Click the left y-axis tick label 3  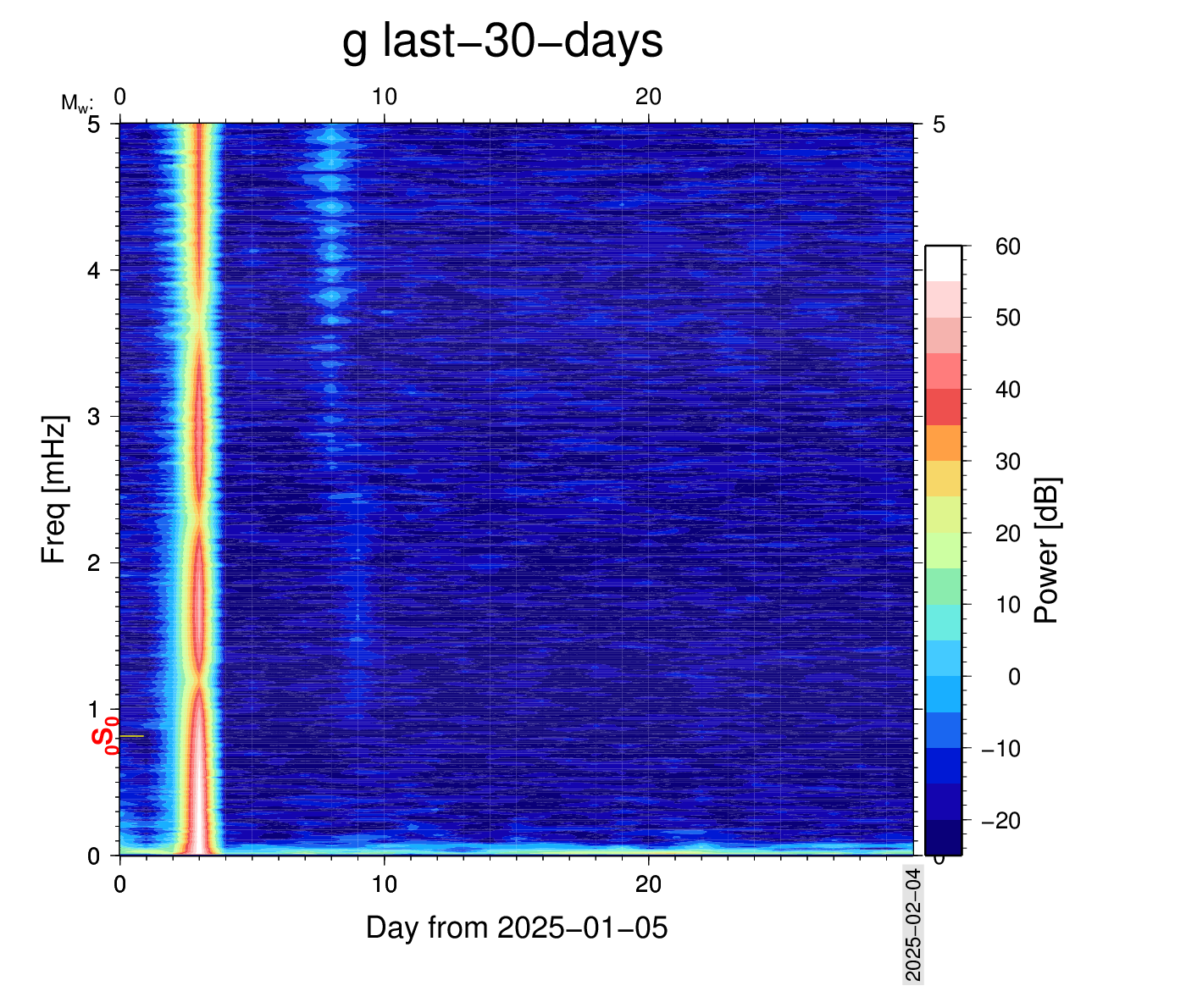[93, 417]
